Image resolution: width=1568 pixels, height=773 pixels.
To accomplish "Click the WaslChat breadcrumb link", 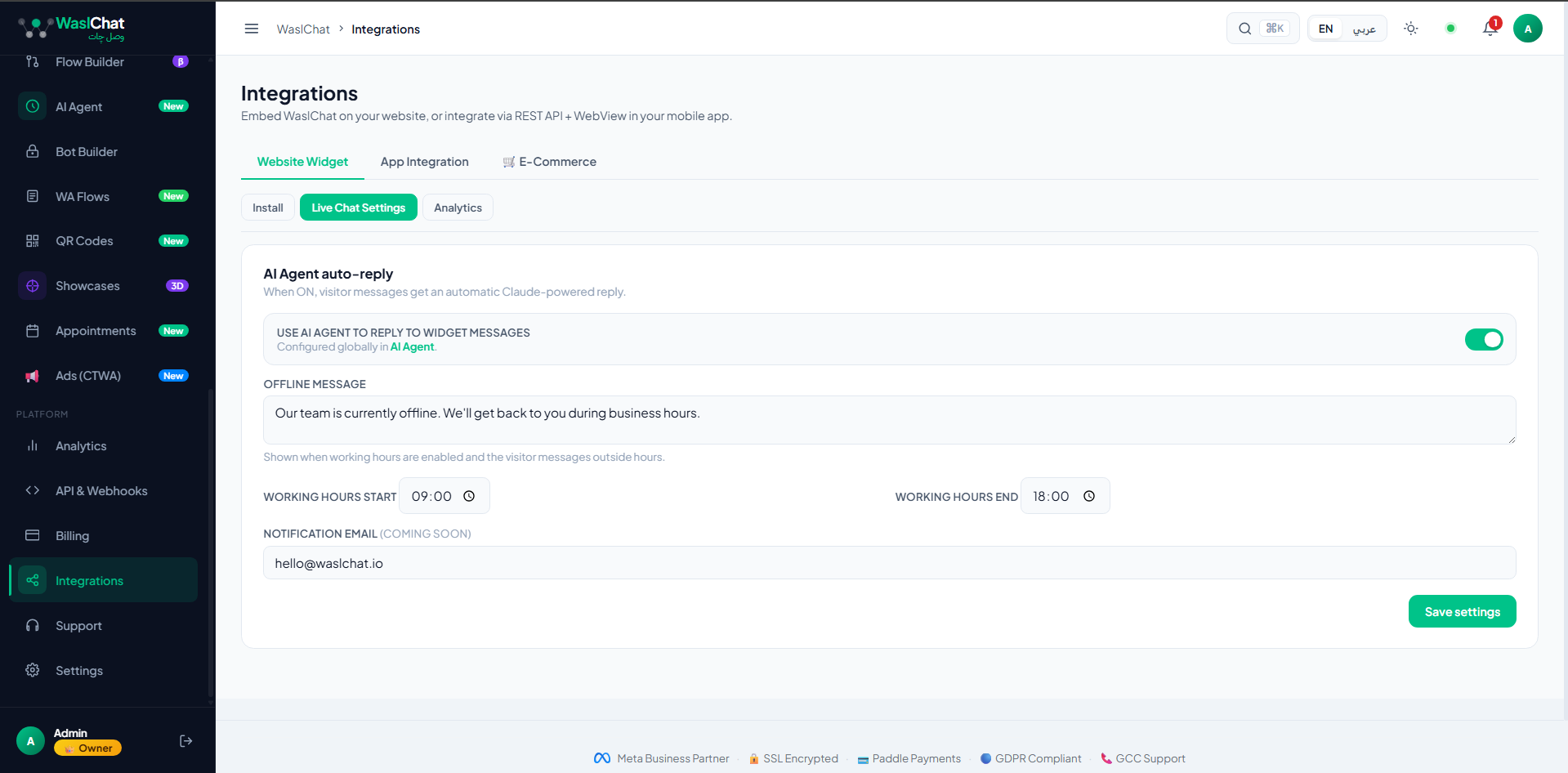I will click(x=303, y=29).
